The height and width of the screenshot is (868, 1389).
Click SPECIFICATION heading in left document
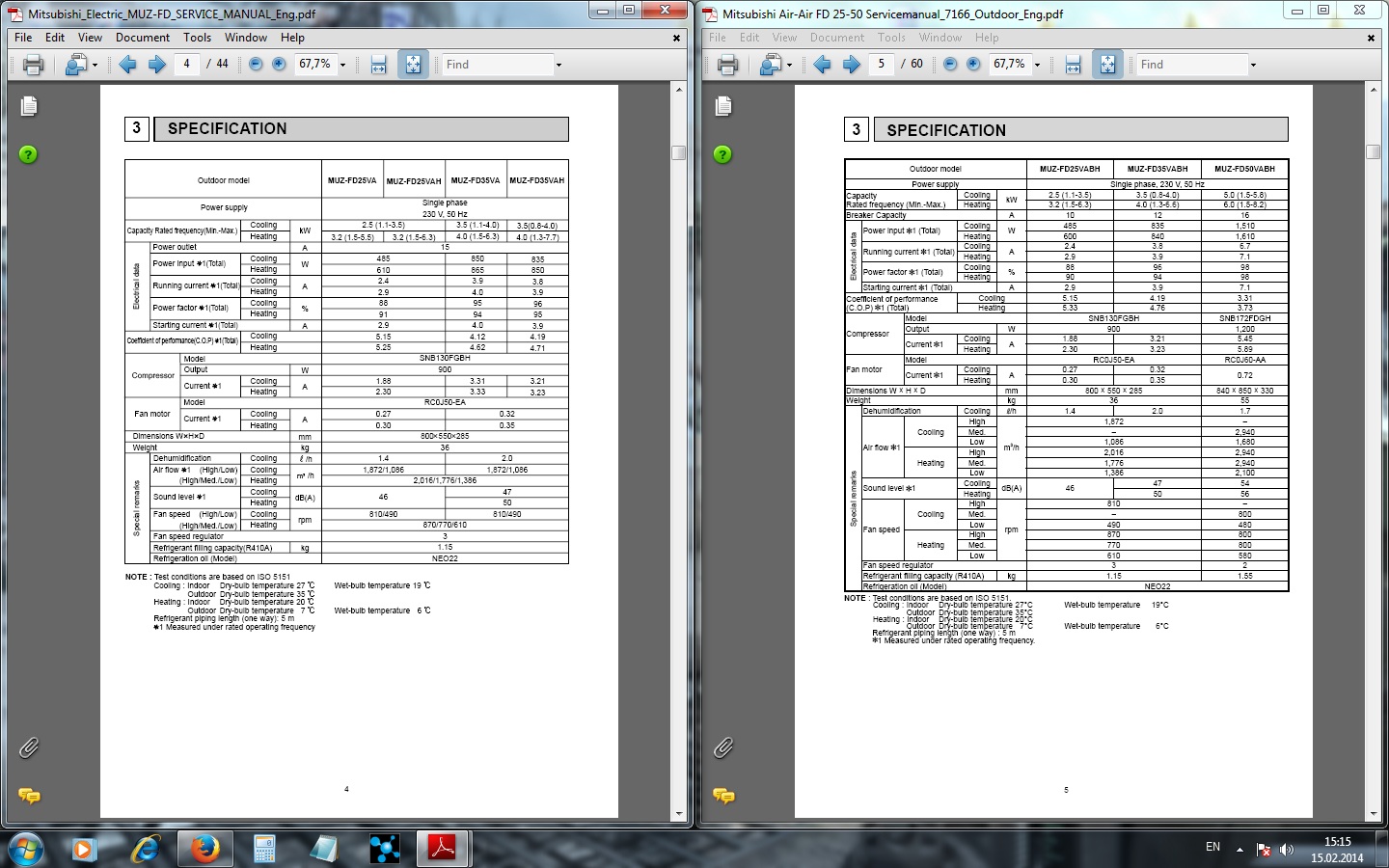pos(228,129)
